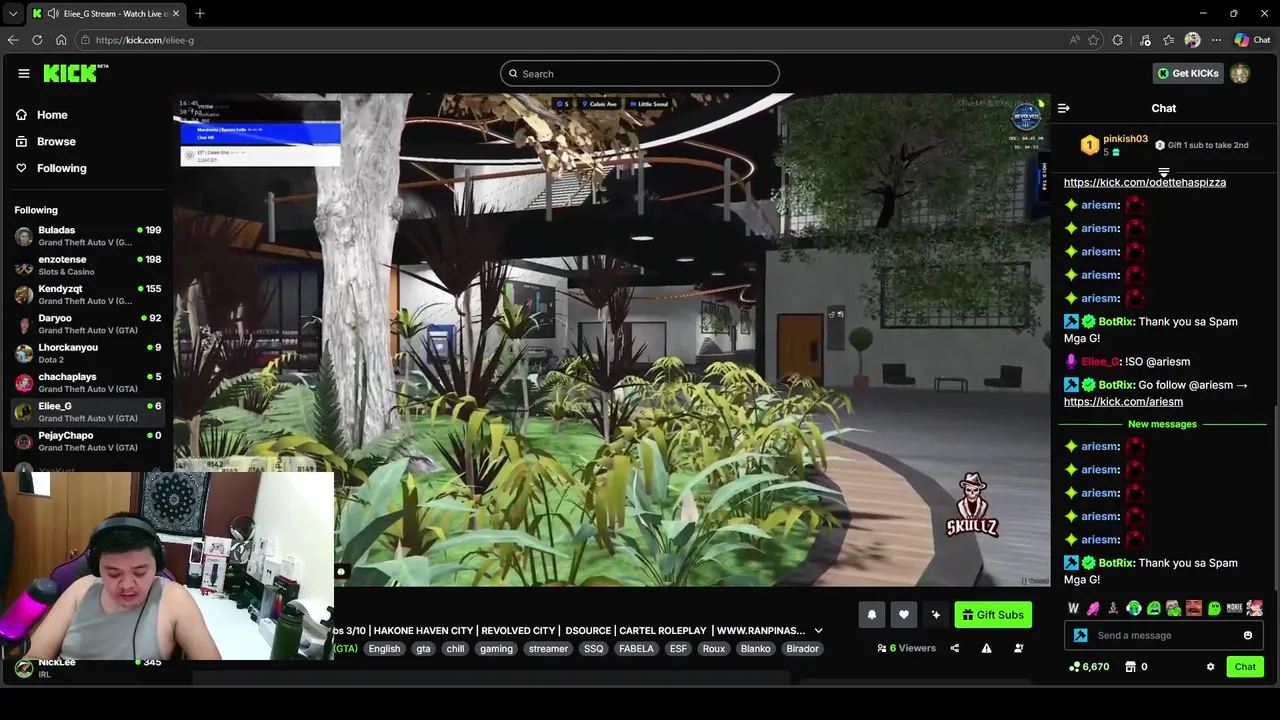
Task: Select the green headphones frog emote
Action: pyautogui.click(x=1134, y=608)
